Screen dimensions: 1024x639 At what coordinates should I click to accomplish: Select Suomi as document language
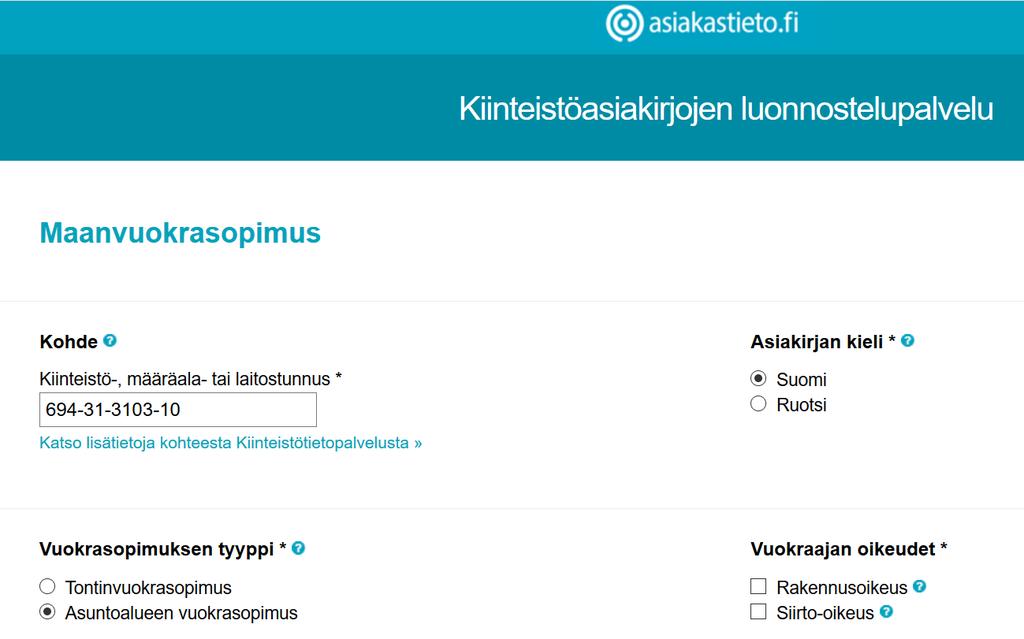pos(758,378)
